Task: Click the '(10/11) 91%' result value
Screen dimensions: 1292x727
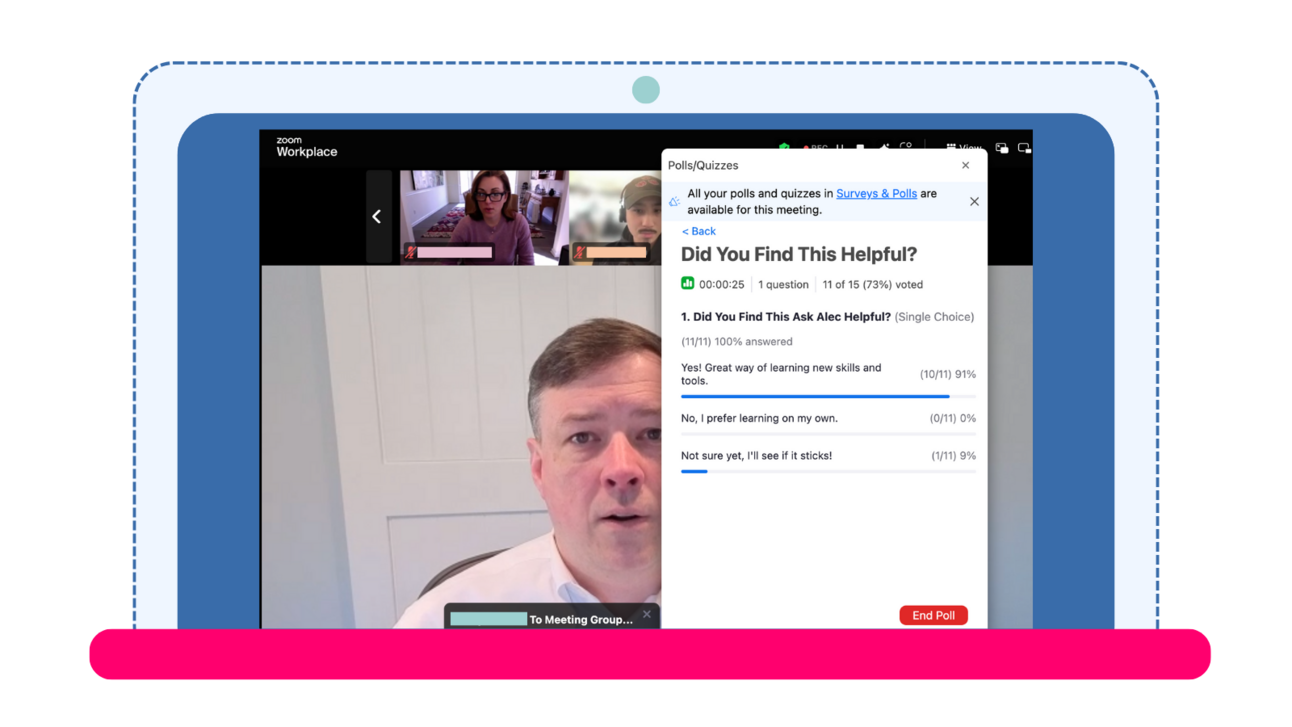Action: [x=947, y=374]
